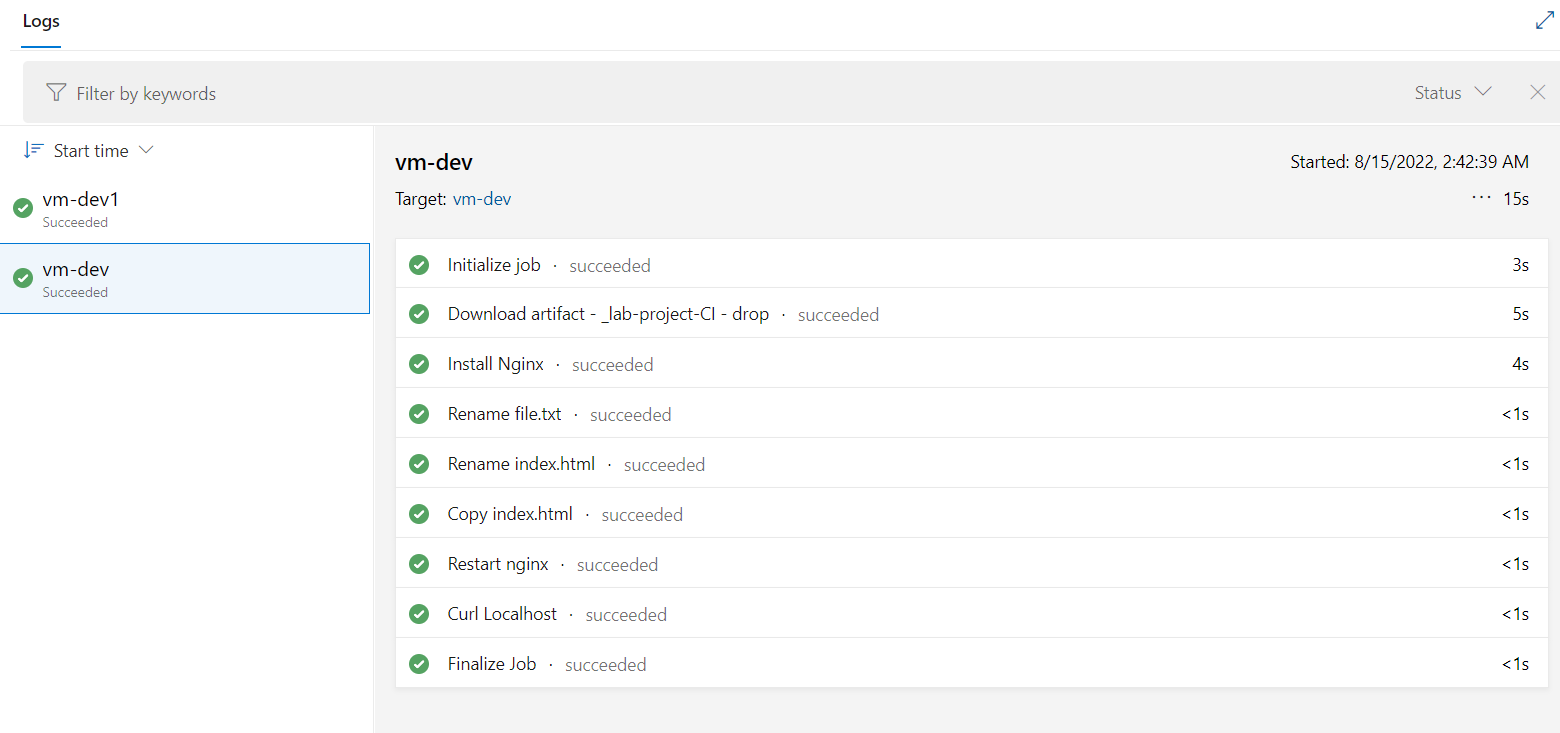Click the success icon for Initialize job
The image size is (1560, 733).
pos(419,265)
